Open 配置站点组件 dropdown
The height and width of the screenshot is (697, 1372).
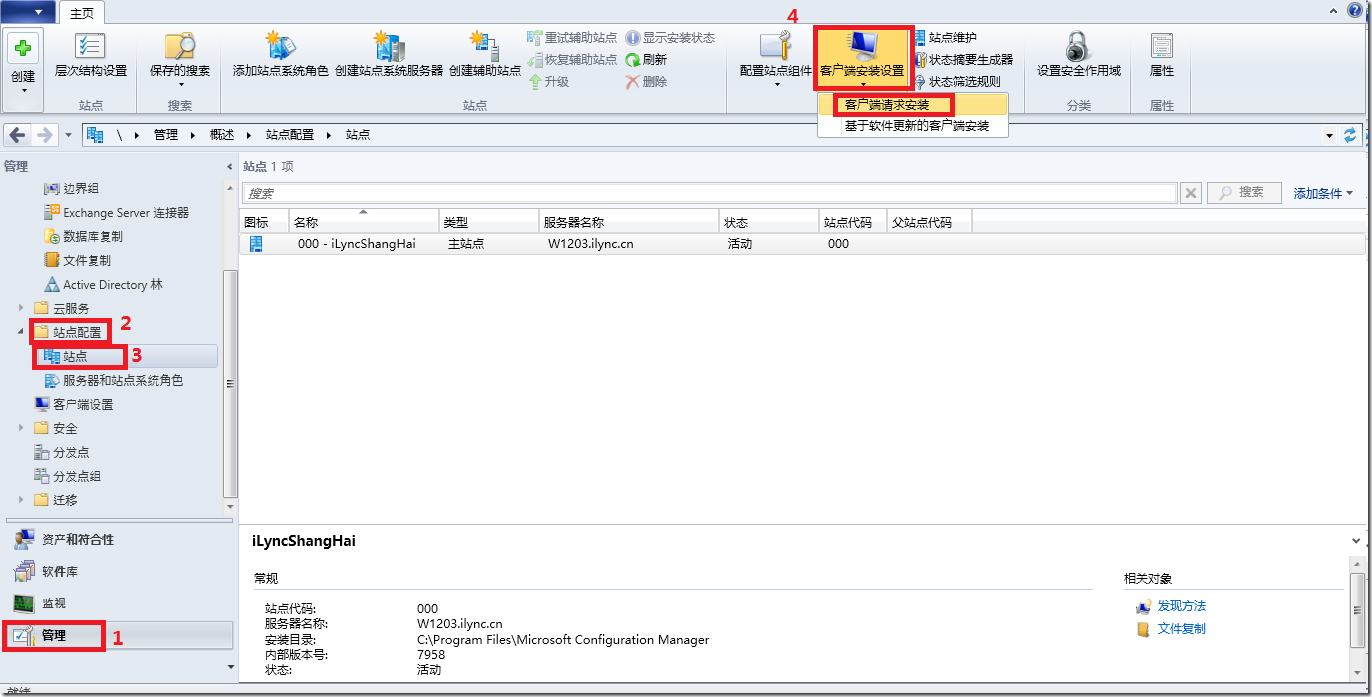coord(776,60)
